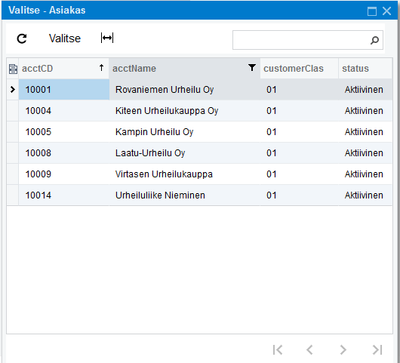Click the sort arrow on acctCD column
The image size is (400, 363).
click(x=102, y=68)
